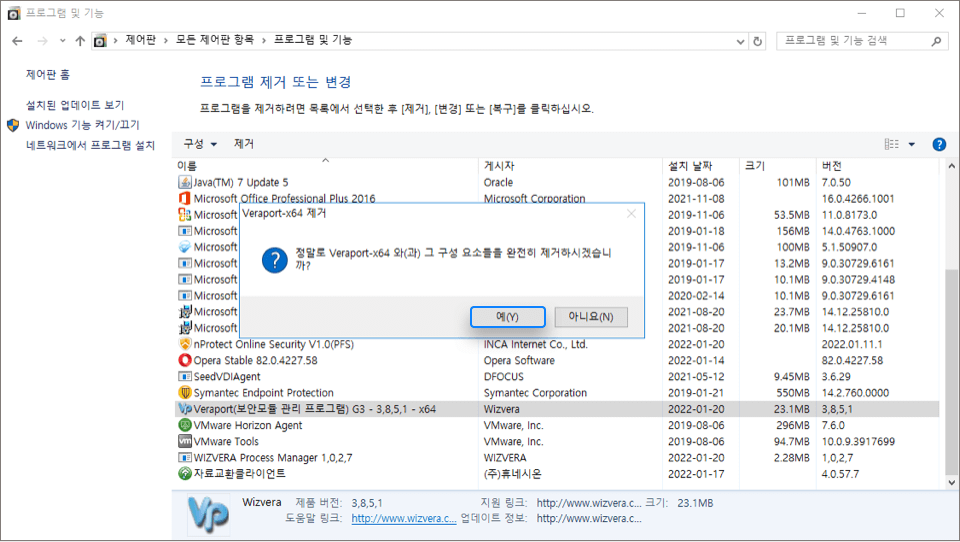Click the view layout icon in toolbar

click(891, 144)
